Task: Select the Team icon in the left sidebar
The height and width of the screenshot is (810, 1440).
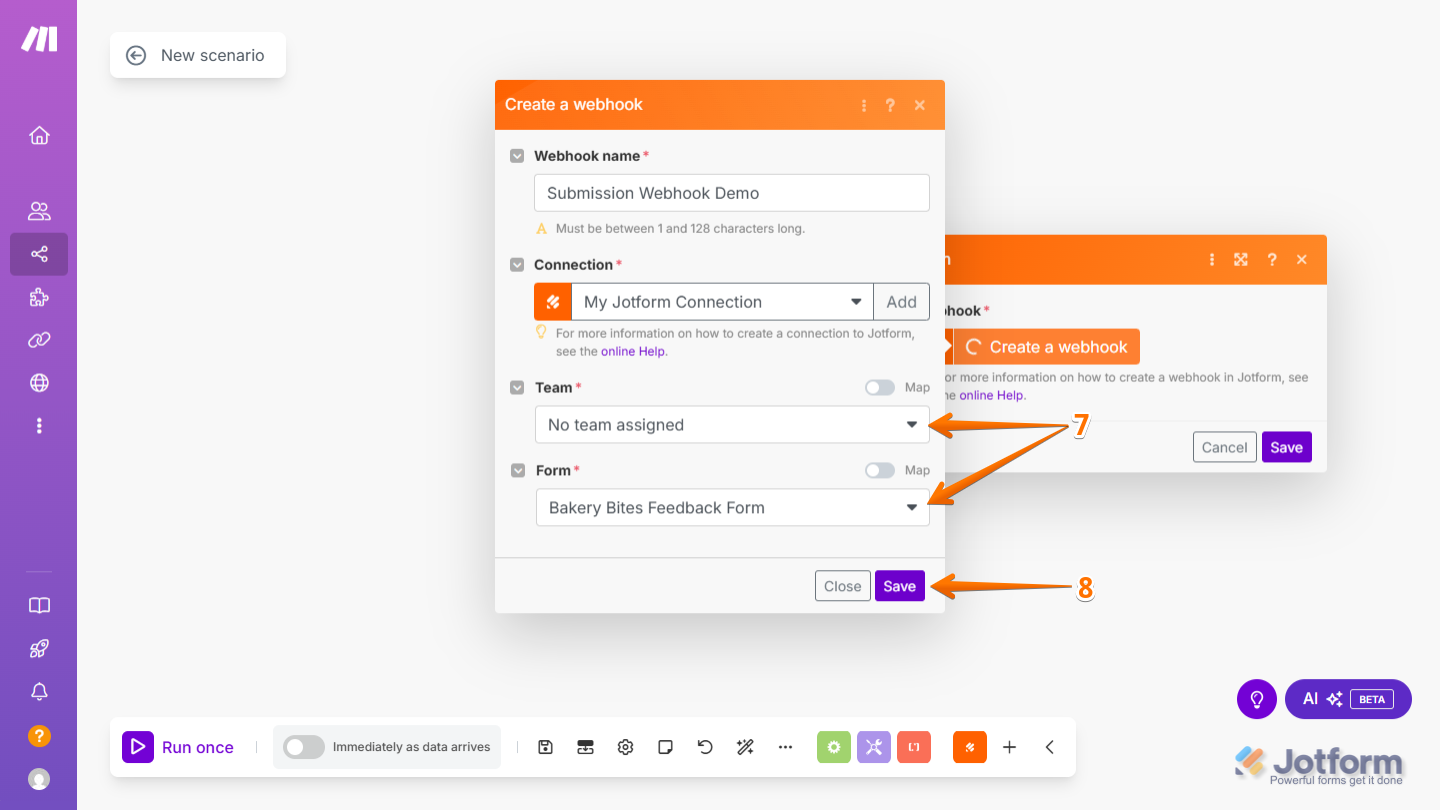Action: [x=38, y=210]
